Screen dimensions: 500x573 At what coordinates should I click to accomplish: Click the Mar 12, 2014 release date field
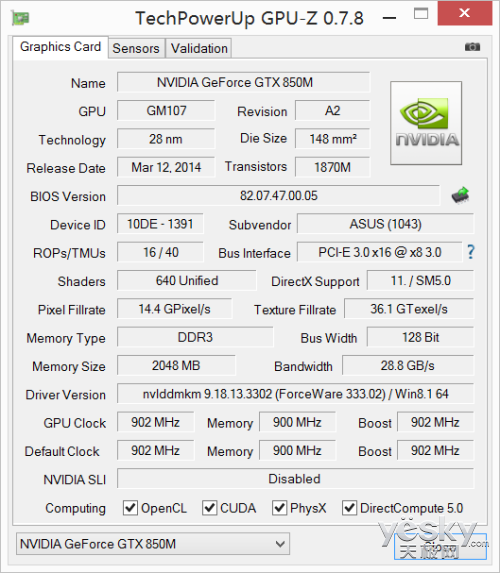(x=166, y=167)
